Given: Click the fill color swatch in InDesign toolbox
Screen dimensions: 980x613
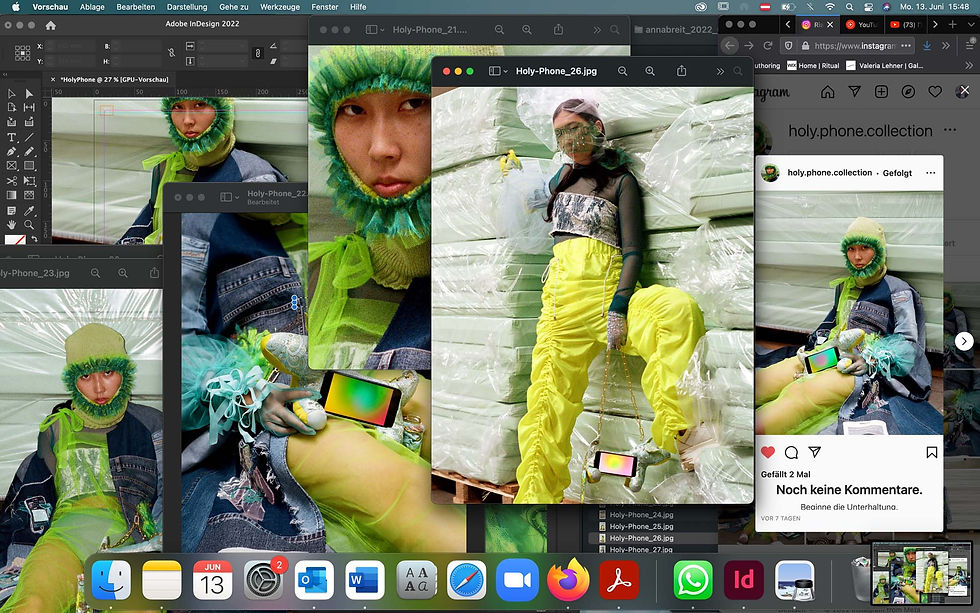Looking at the screenshot, I should coord(14,240).
